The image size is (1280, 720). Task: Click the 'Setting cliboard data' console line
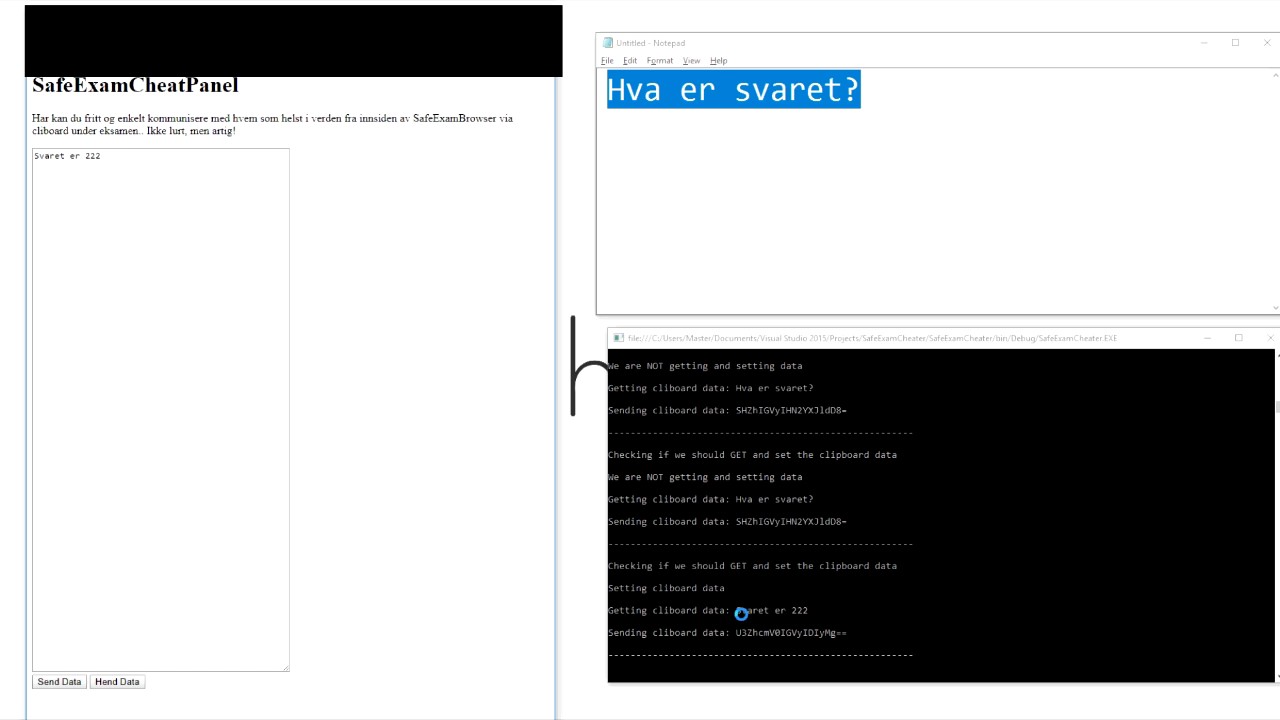666,588
